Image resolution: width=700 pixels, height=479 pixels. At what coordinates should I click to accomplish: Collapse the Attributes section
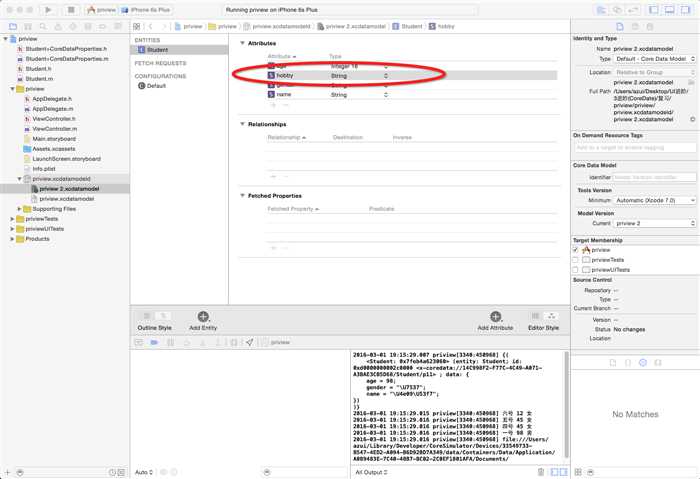242,43
